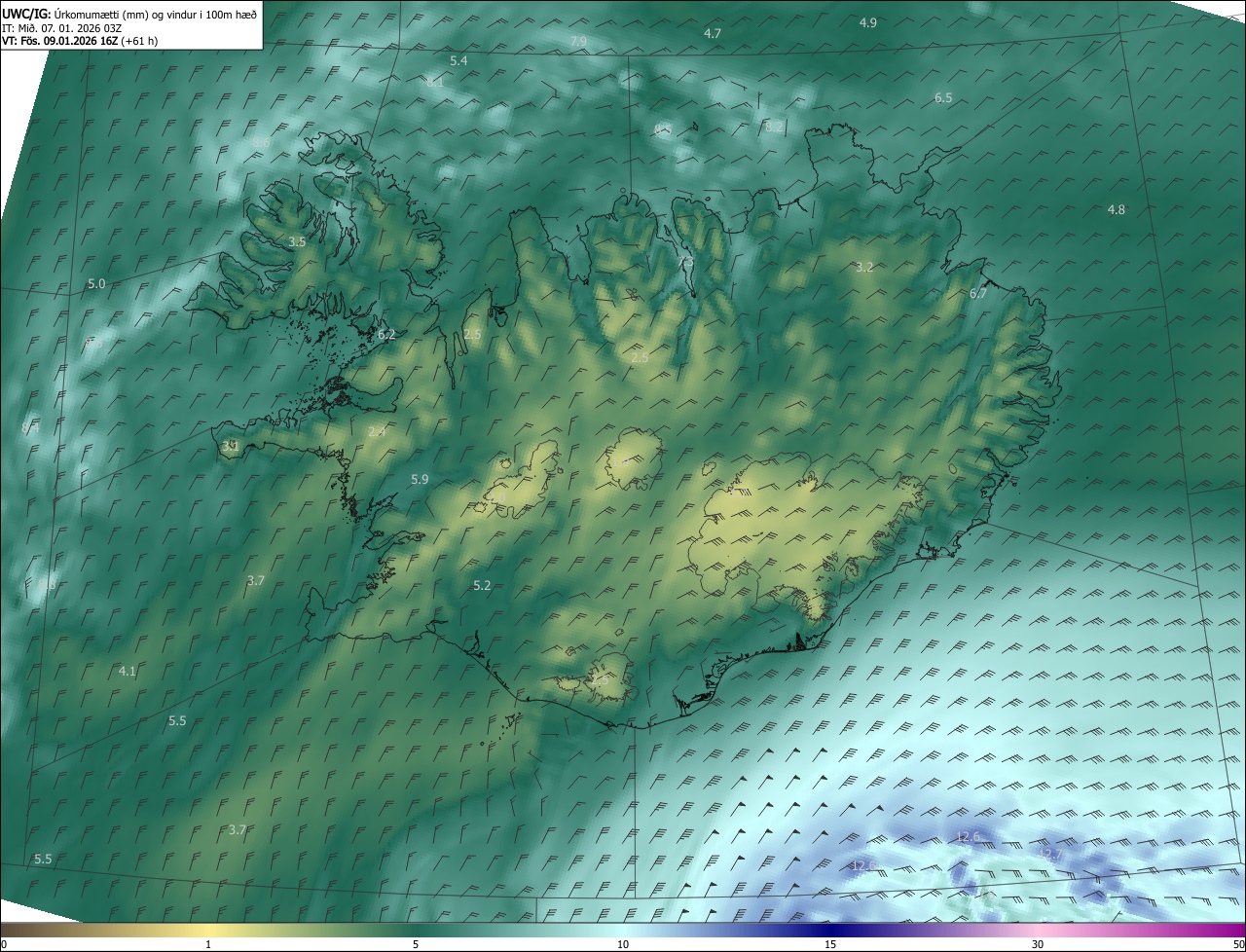Click the 6.2 value on the map

(386, 334)
